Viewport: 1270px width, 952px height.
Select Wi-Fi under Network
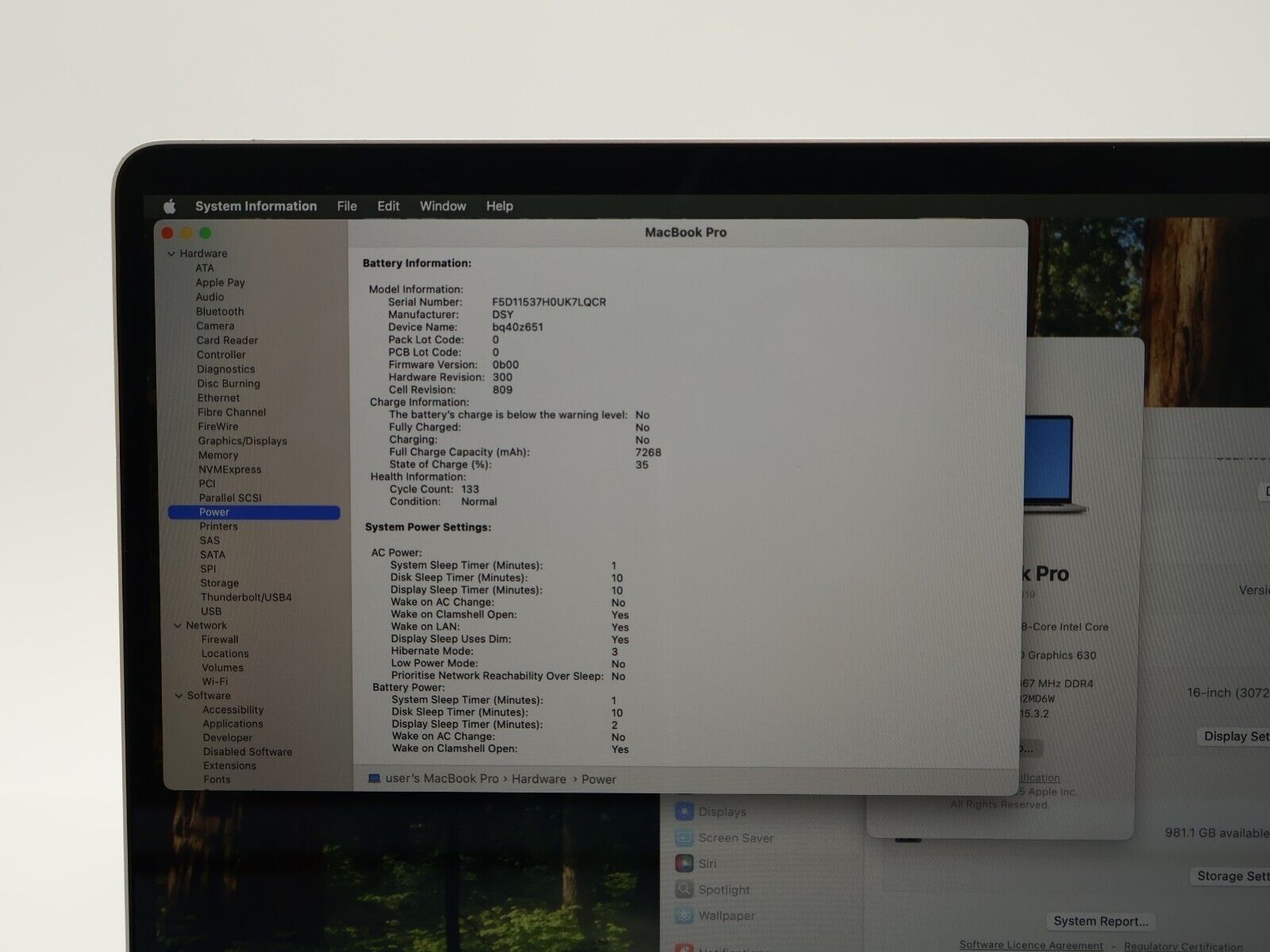(214, 681)
